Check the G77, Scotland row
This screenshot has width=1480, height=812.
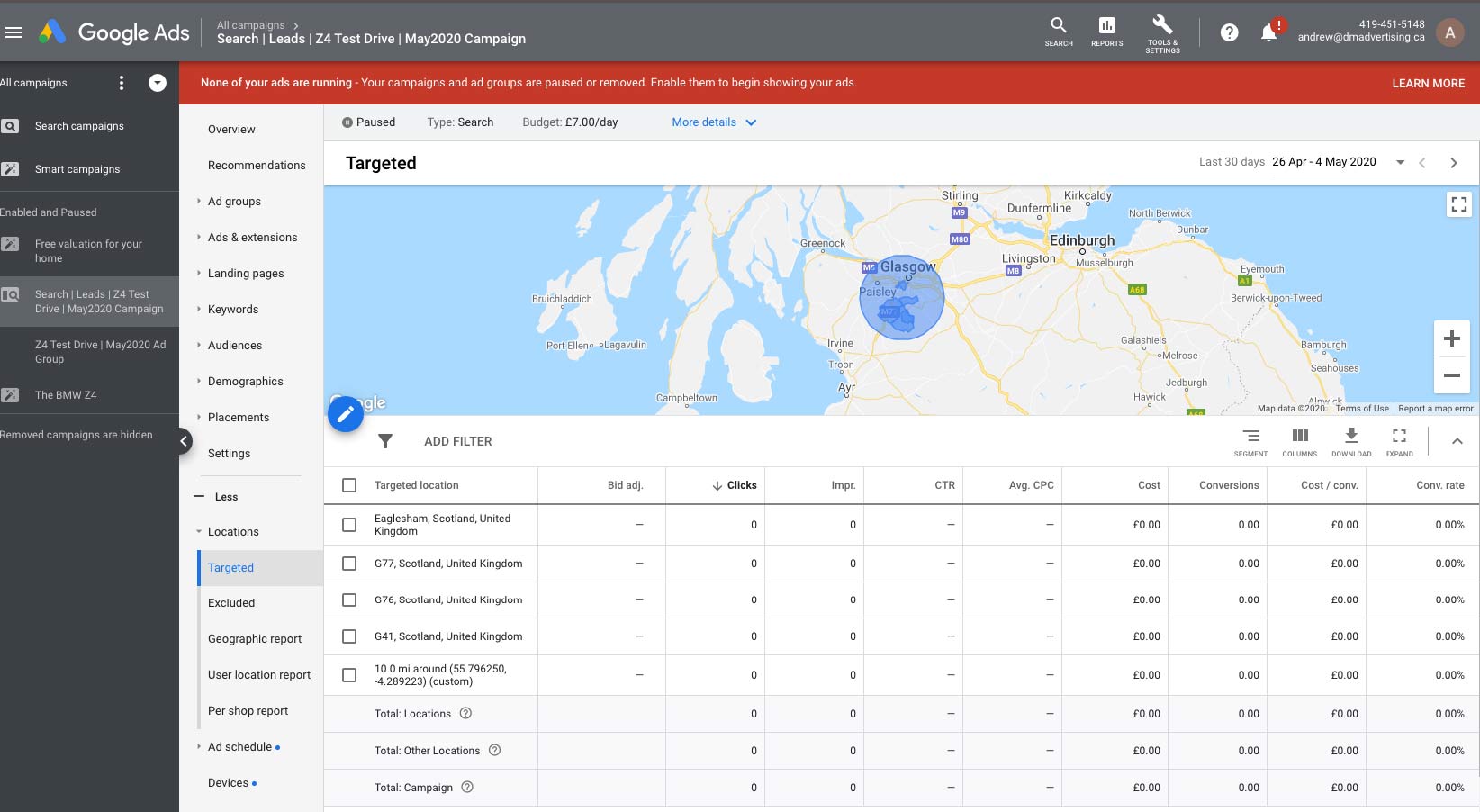(x=349, y=564)
